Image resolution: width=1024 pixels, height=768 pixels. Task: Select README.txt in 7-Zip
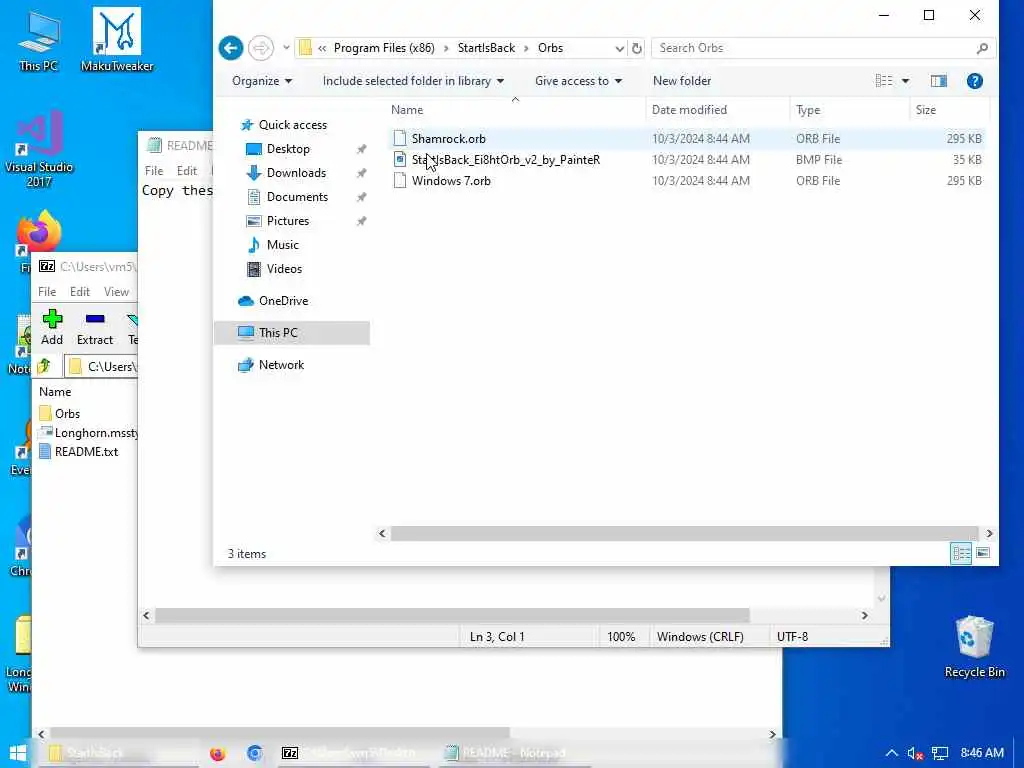pos(78,451)
